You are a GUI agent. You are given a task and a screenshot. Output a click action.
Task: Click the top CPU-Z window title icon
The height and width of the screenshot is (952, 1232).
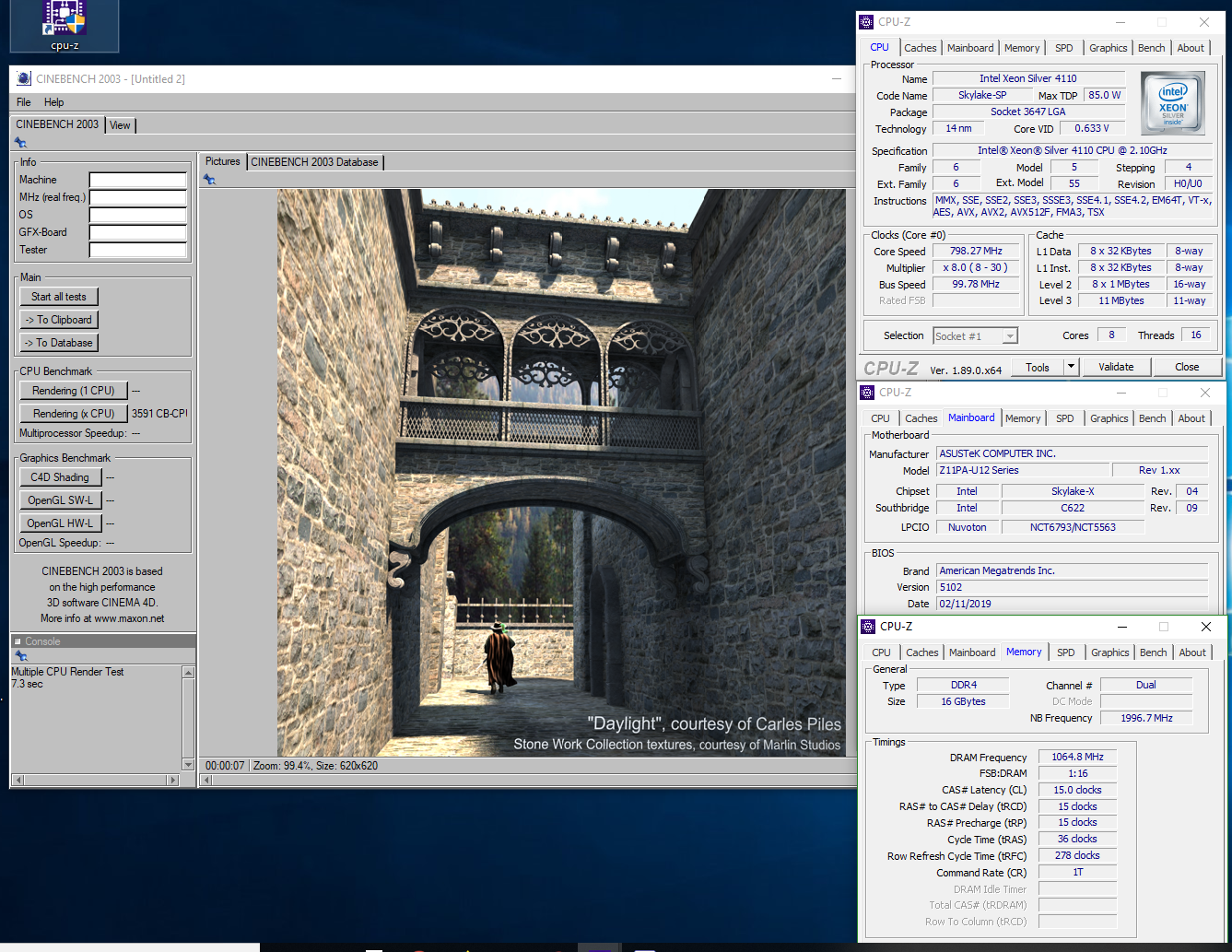tap(866, 22)
